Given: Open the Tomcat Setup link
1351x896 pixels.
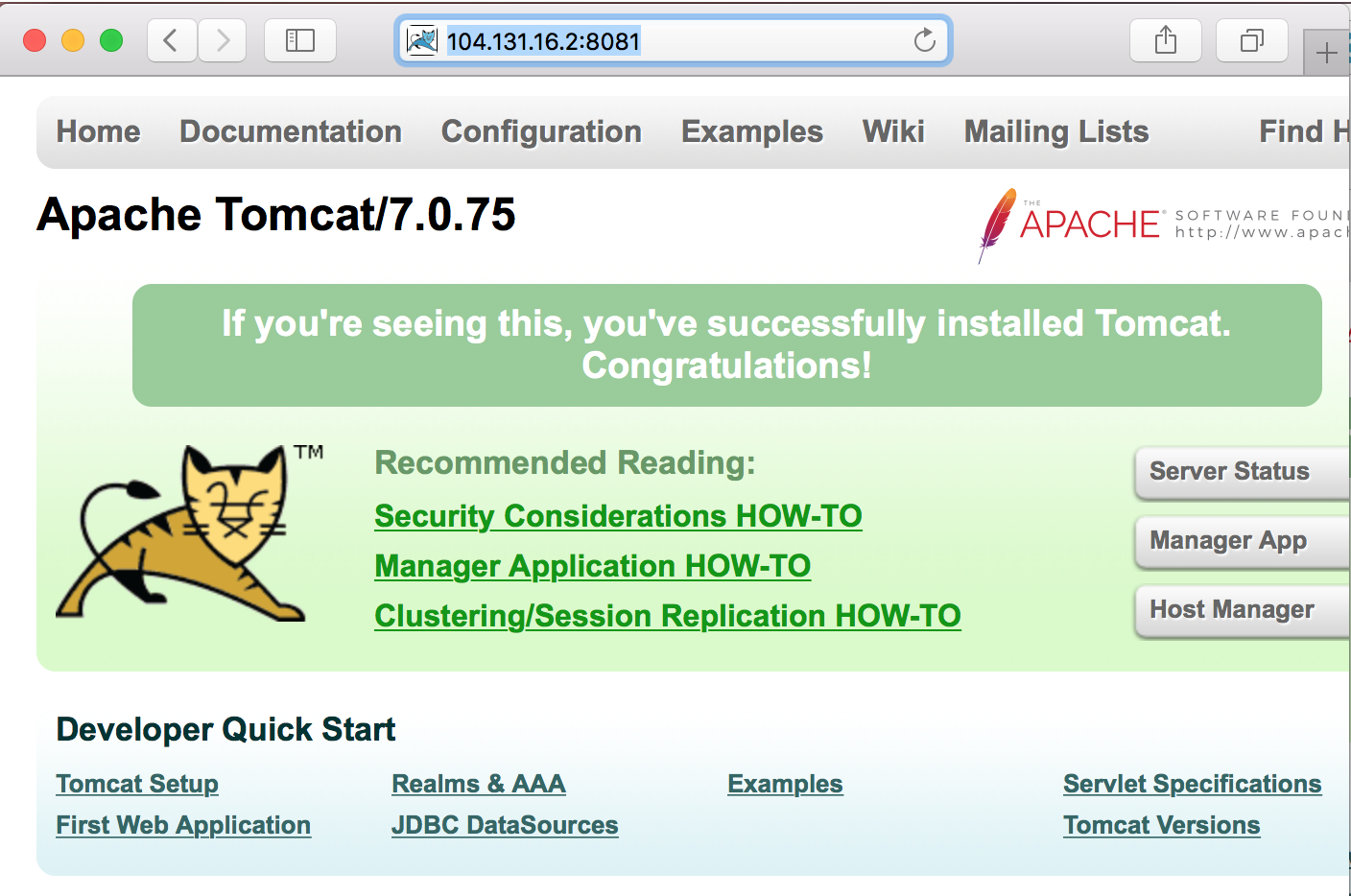Looking at the screenshot, I should pos(137,784).
